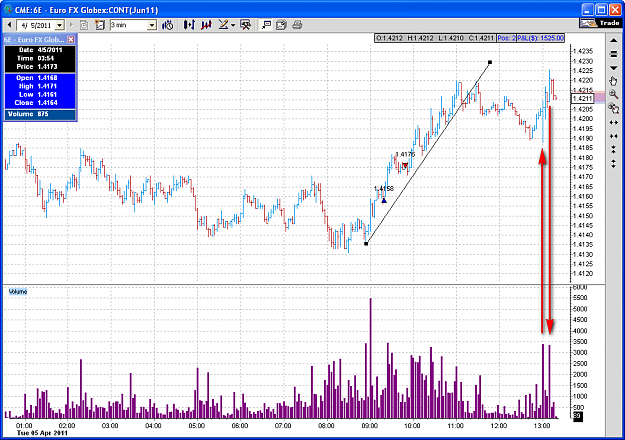Click the data window Volume 875 row
Viewport: 625px width, 440px height.
pyautogui.click(x=40, y=114)
